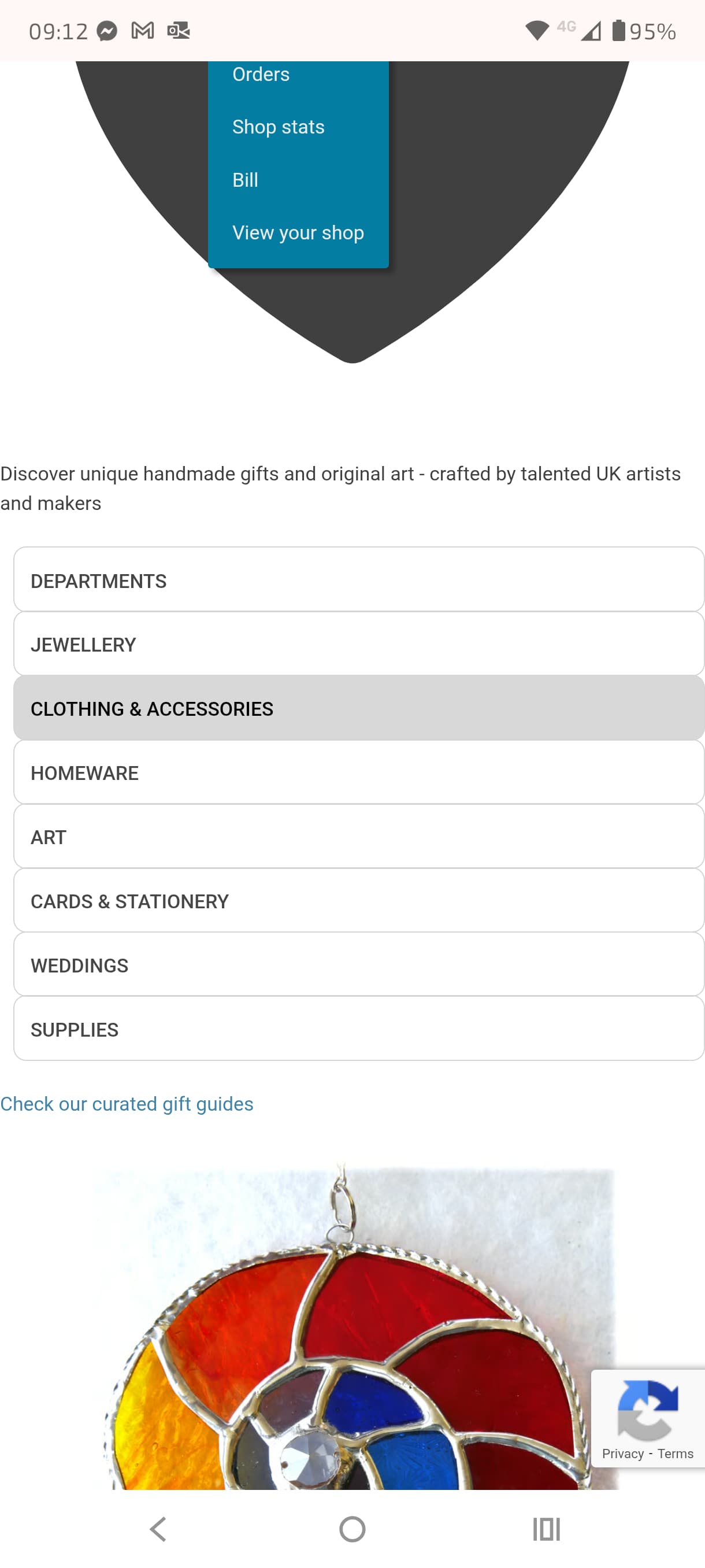
Task: Tap the battery status icon
Action: click(x=618, y=31)
